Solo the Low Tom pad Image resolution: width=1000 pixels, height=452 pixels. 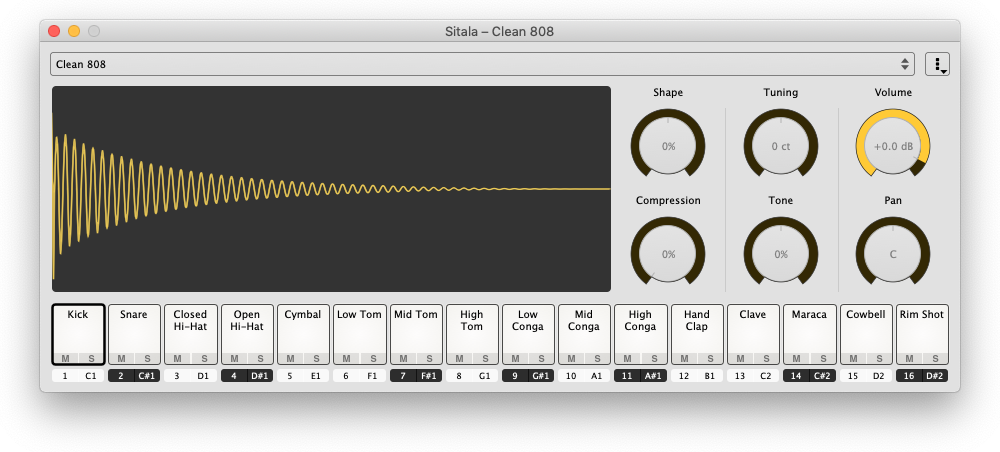[x=372, y=358]
